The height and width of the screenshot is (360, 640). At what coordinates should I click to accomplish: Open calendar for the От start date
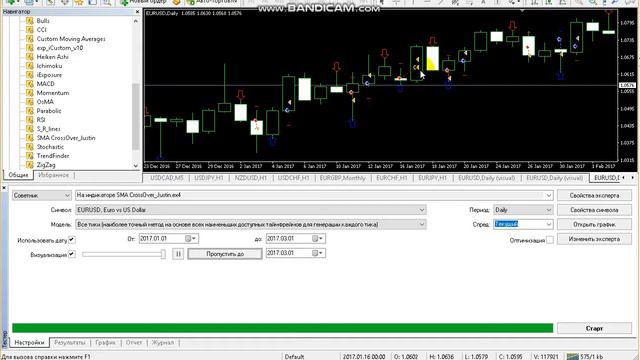click(191, 239)
